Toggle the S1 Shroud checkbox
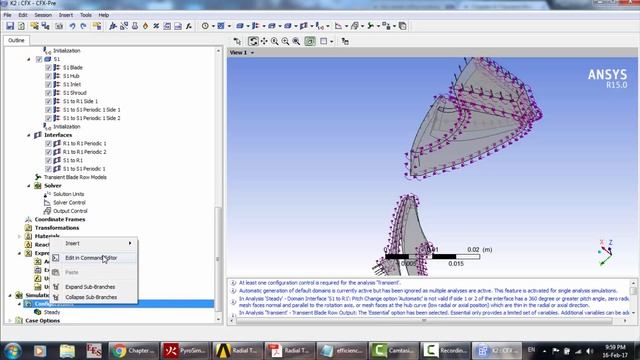This screenshot has width=640, height=360. click(x=48, y=93)
